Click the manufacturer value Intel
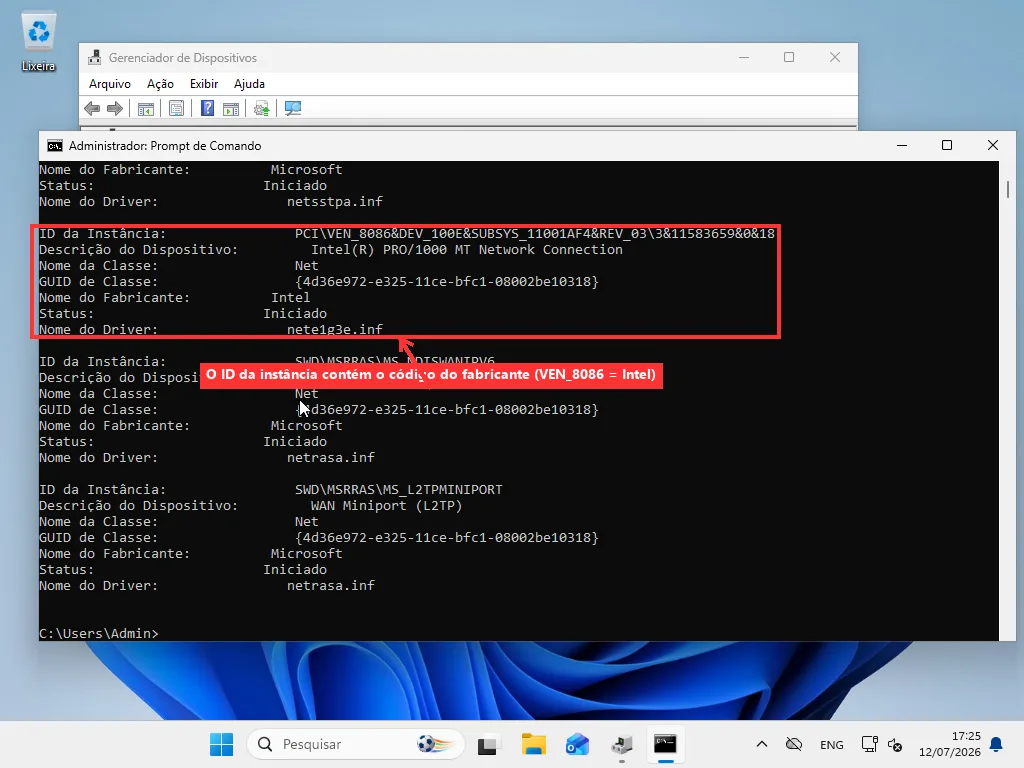Screen dimensions: 1024x768 click(x=291, y=297)
